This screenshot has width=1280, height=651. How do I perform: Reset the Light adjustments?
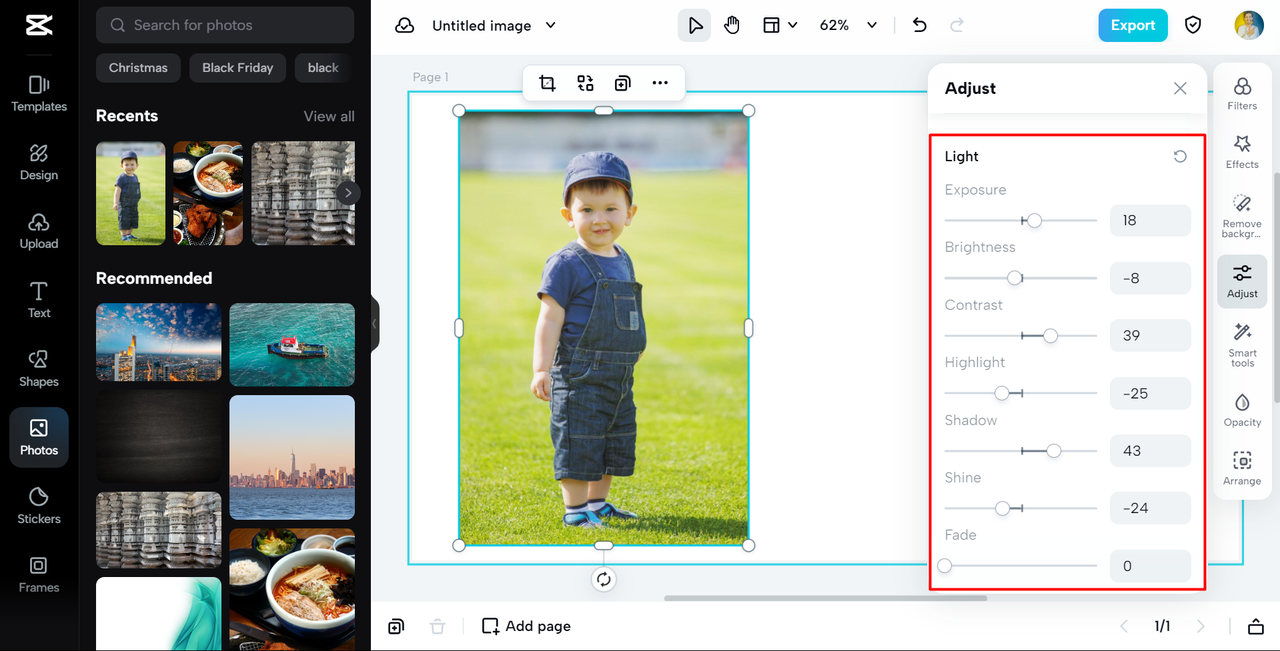click(1180, 156)
